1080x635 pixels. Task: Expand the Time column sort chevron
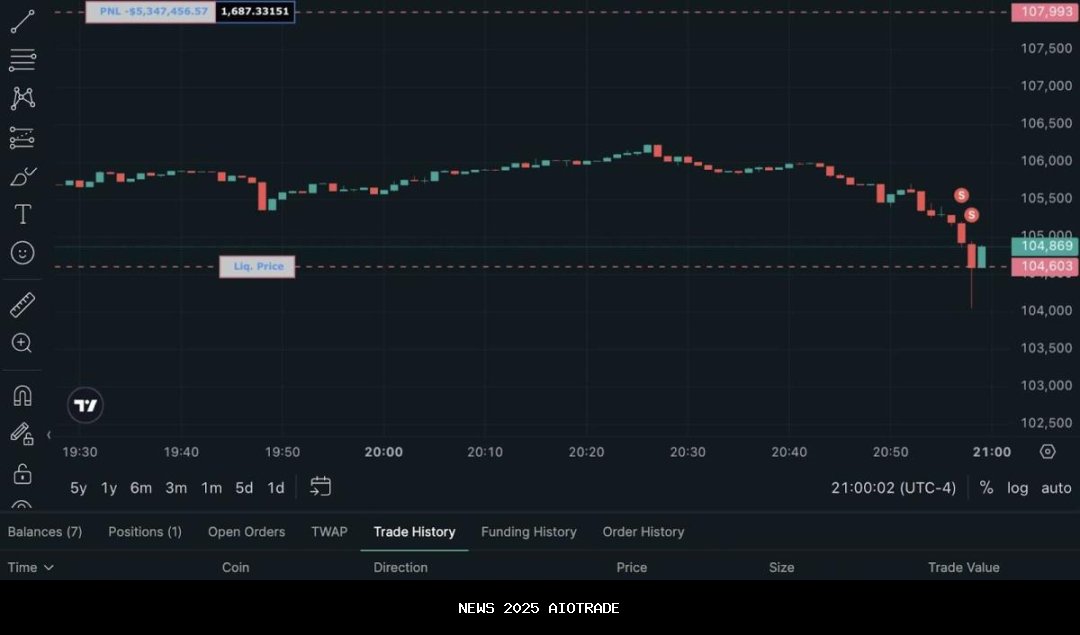pyautogui.click(x=49, y=568)
